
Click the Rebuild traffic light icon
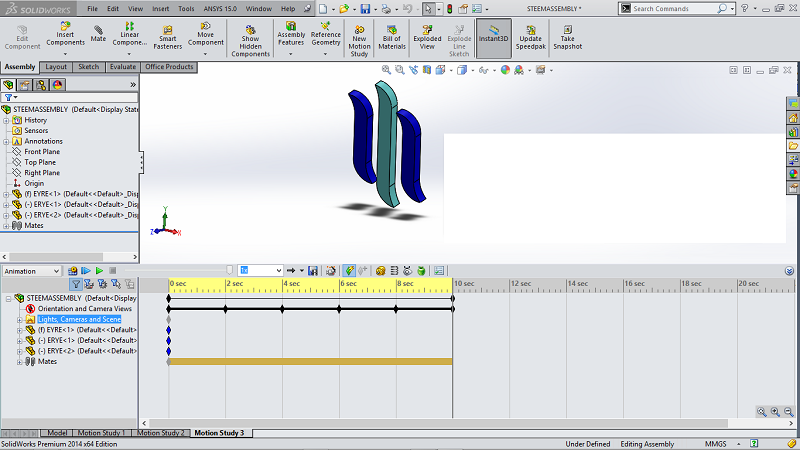(x=449, y=9)
